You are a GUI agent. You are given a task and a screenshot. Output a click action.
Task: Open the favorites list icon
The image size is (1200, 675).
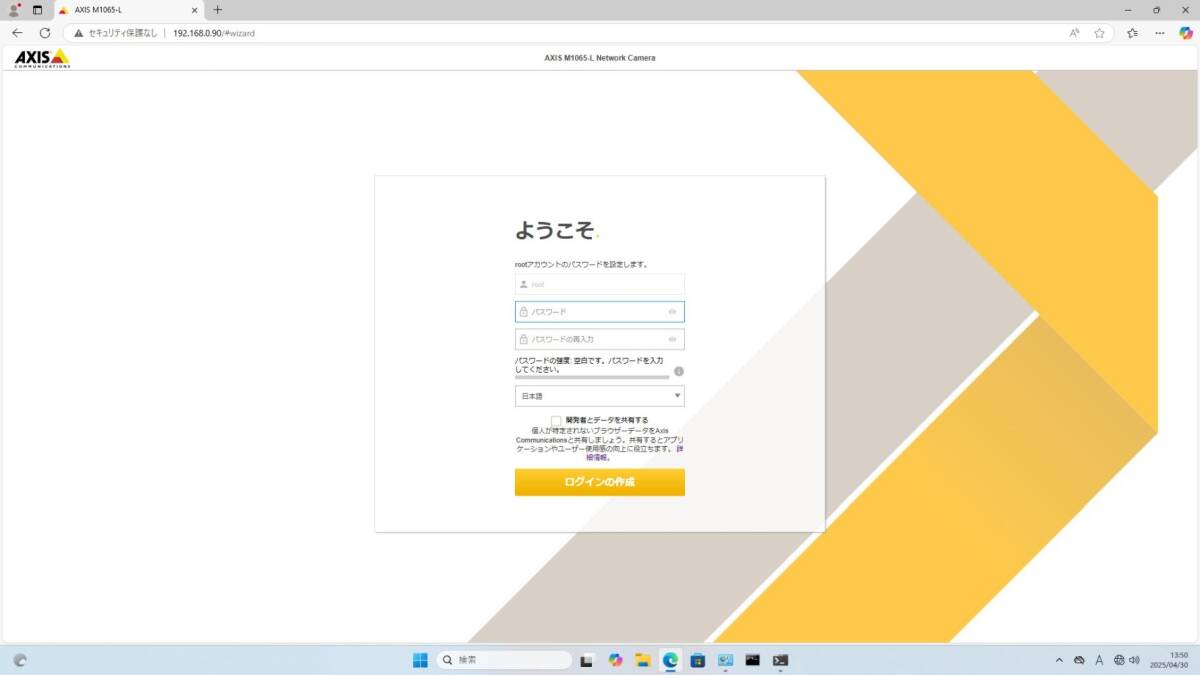[1132, 33]
